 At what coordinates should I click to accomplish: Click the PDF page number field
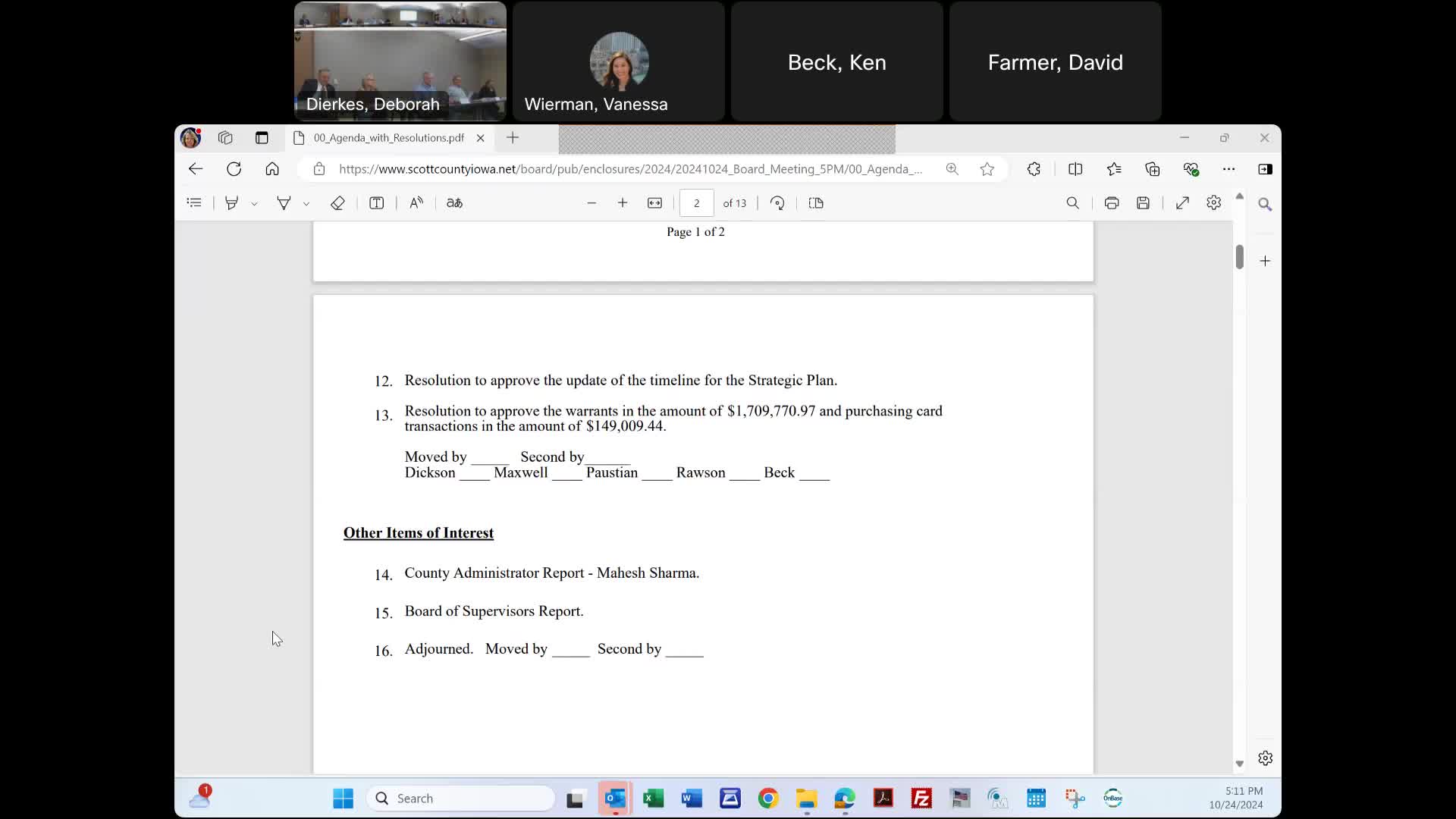tap(696, 203)
